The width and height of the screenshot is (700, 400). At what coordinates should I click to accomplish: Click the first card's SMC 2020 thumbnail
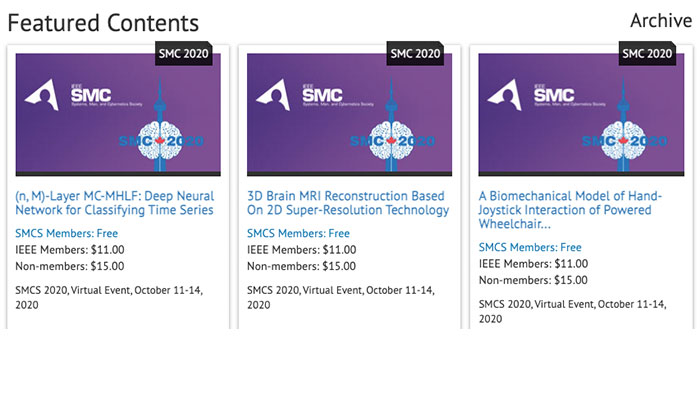[118, 115]
